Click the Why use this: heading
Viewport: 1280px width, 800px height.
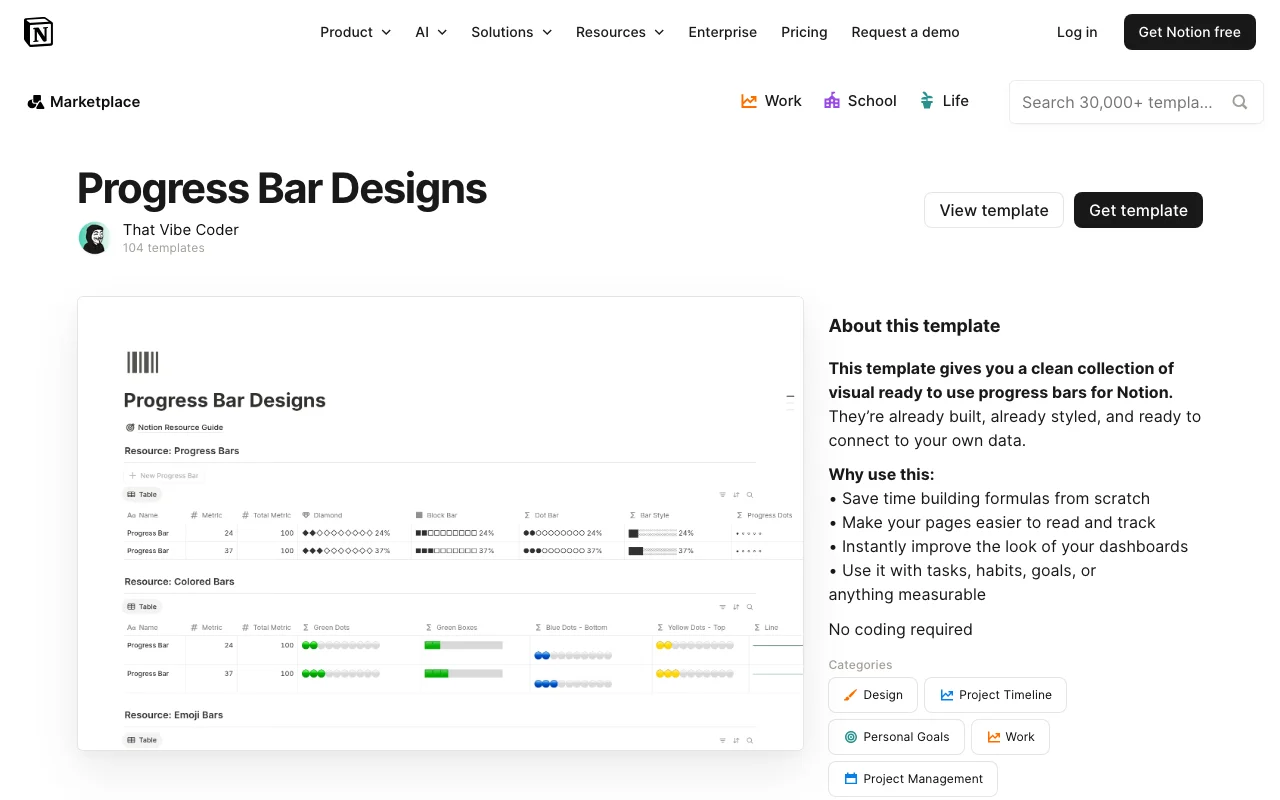point(881,475)
